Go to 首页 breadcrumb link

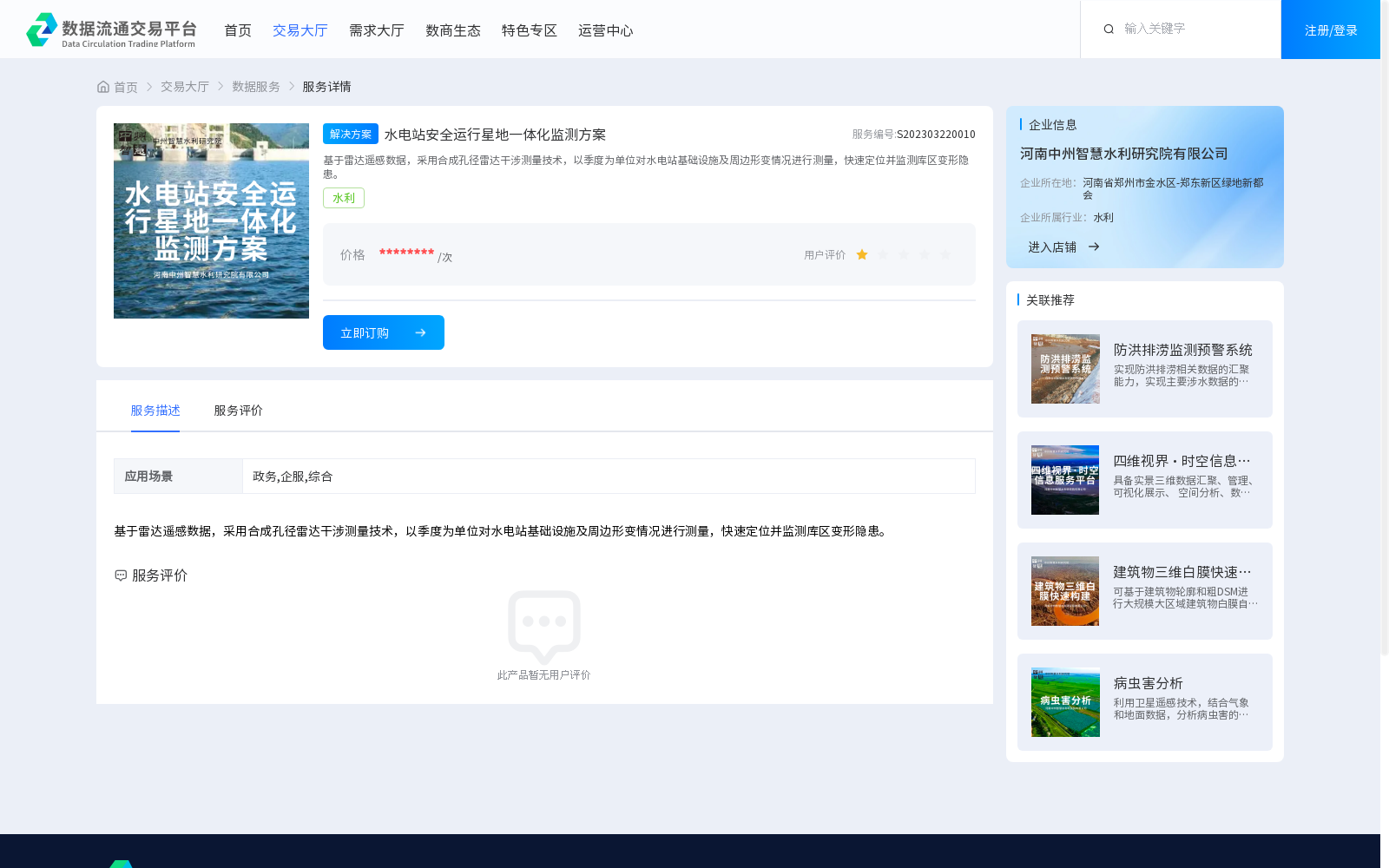click(x=126, y=87)
